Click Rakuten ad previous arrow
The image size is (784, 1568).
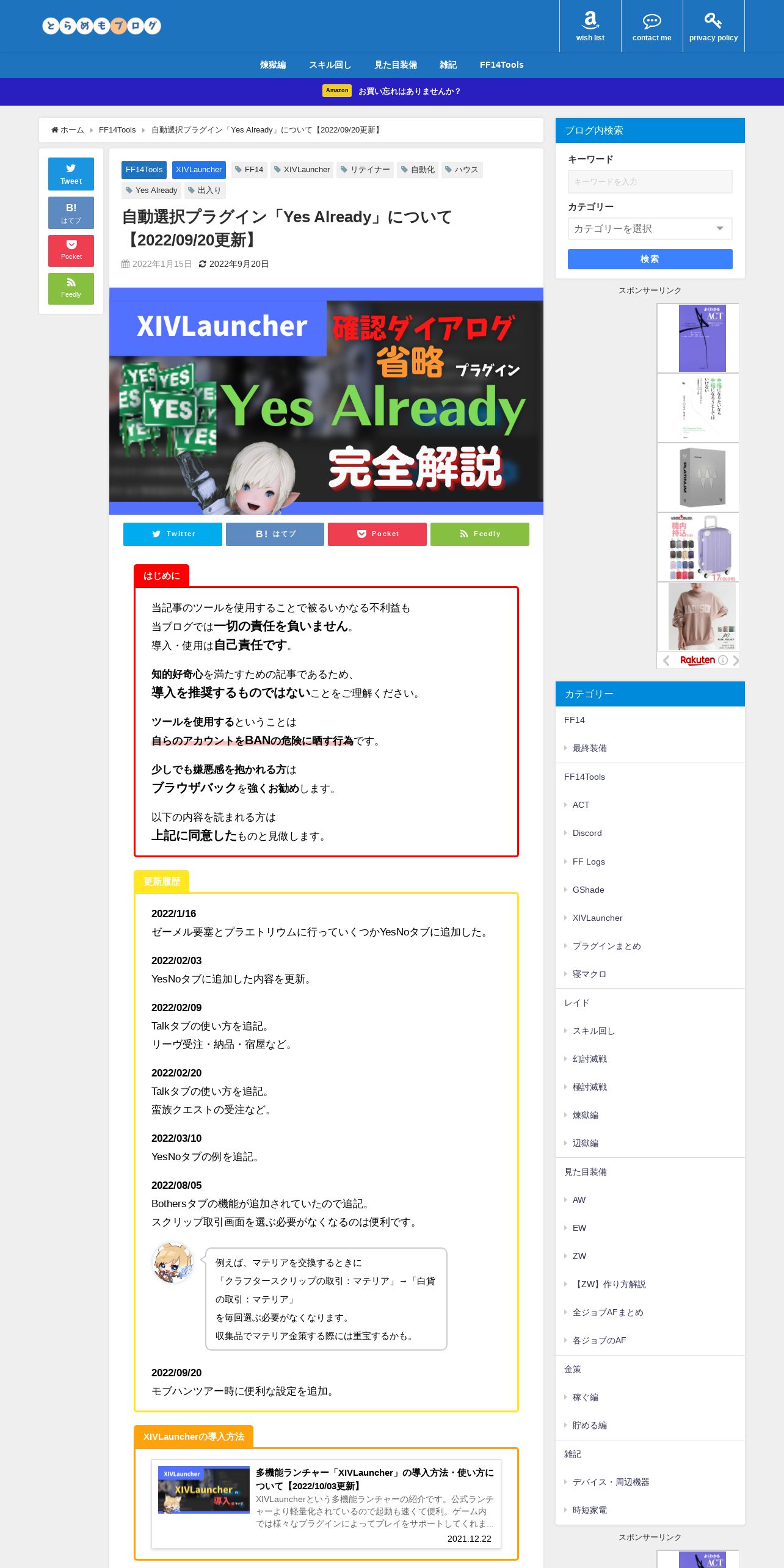tap(666, 660)
